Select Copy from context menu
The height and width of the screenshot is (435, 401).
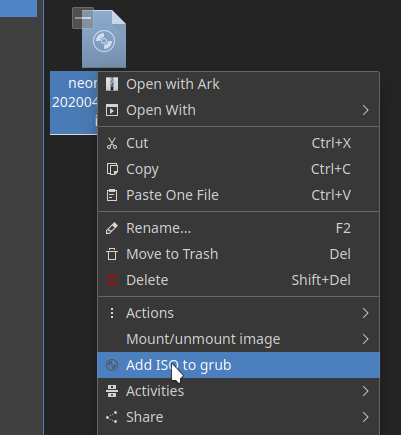(238, 169)
